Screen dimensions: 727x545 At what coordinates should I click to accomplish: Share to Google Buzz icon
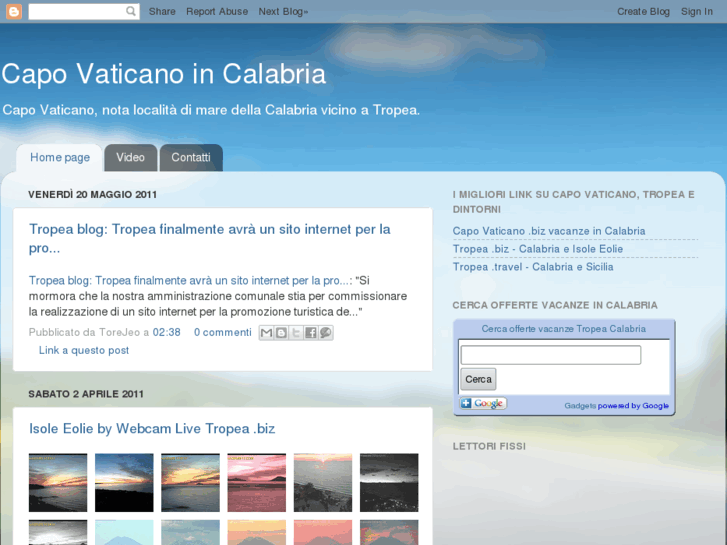click(326, 333)
